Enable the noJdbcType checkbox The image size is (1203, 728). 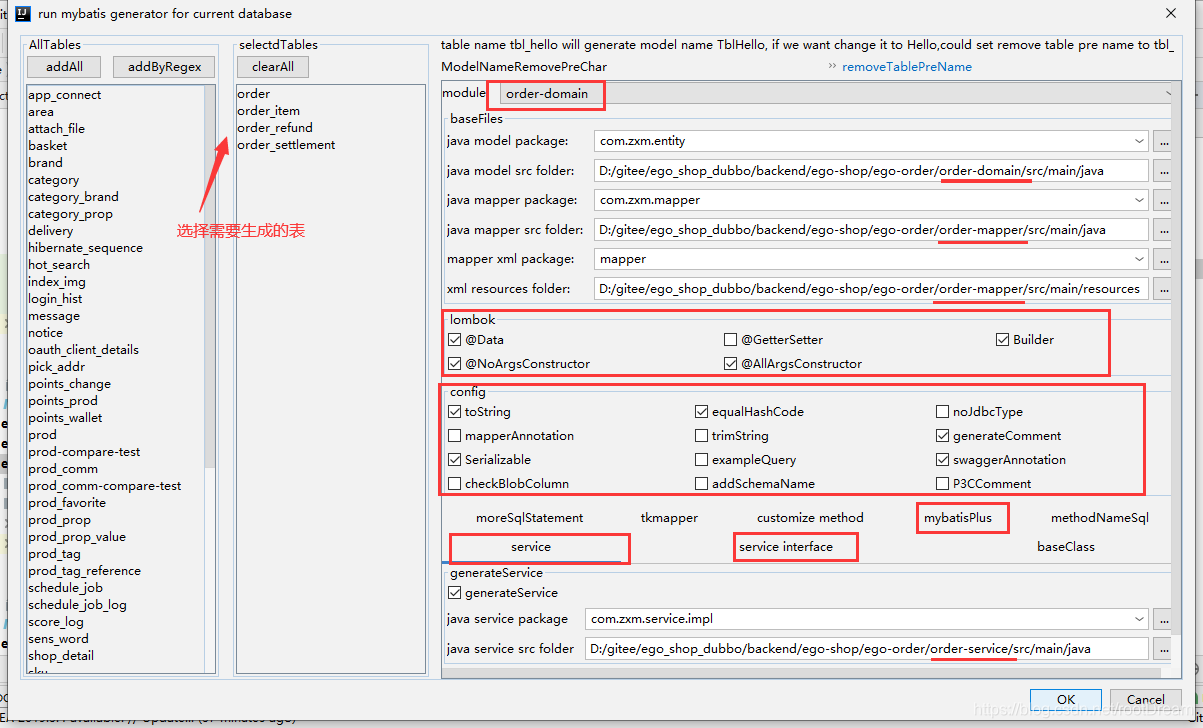coord(942,412)
